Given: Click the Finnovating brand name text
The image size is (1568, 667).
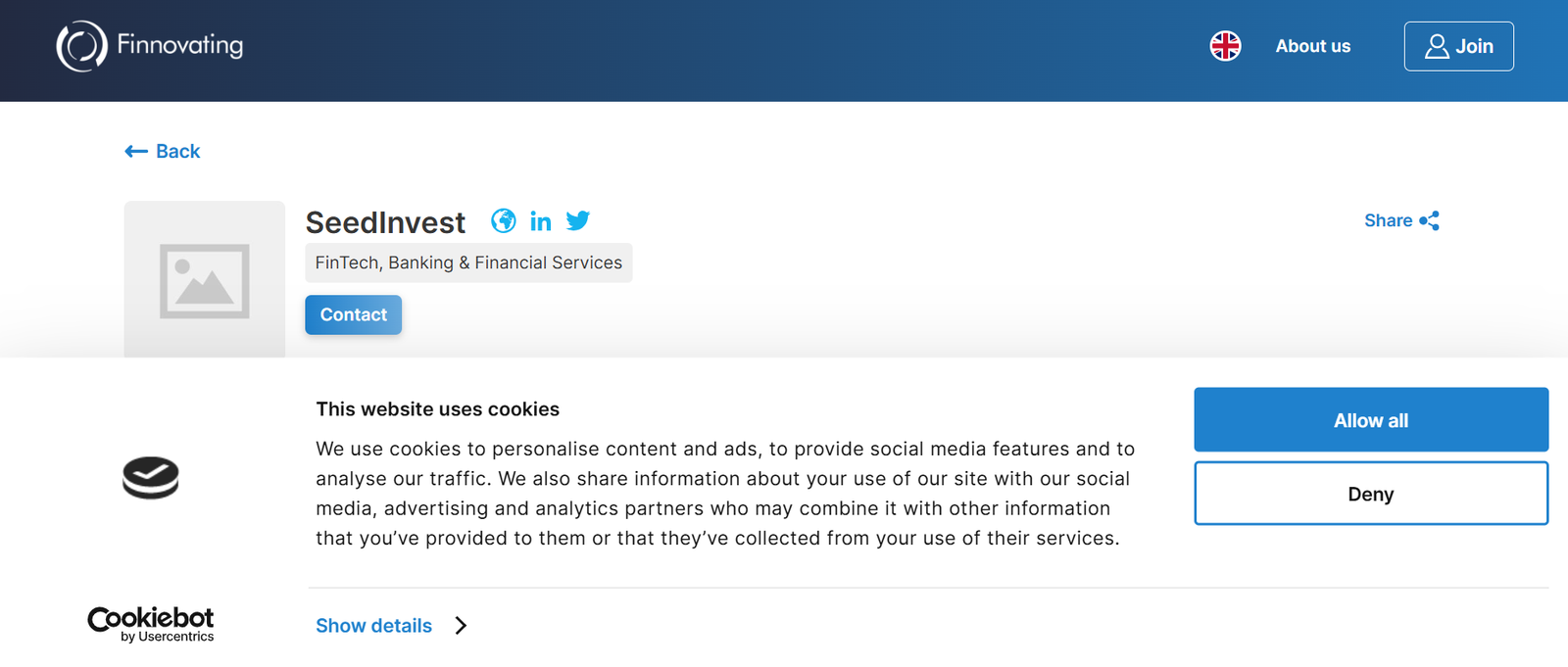Looking at the screenshot, I should [x=180, y=45].
